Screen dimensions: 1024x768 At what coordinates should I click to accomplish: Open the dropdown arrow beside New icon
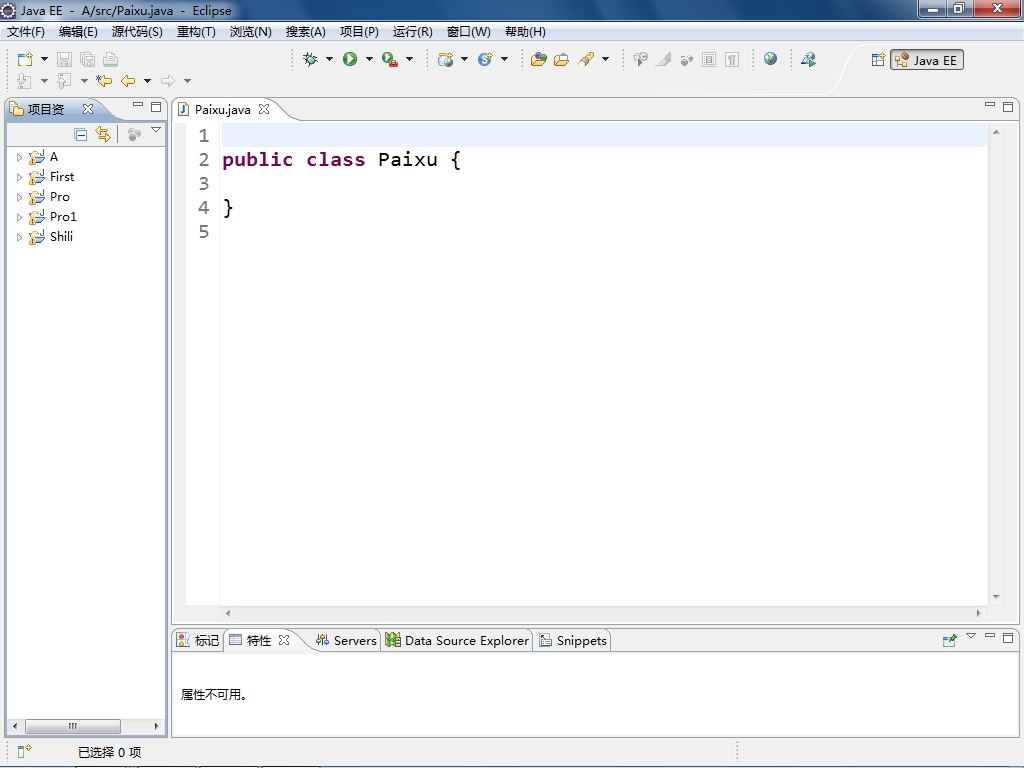click(x=44, y=59)
